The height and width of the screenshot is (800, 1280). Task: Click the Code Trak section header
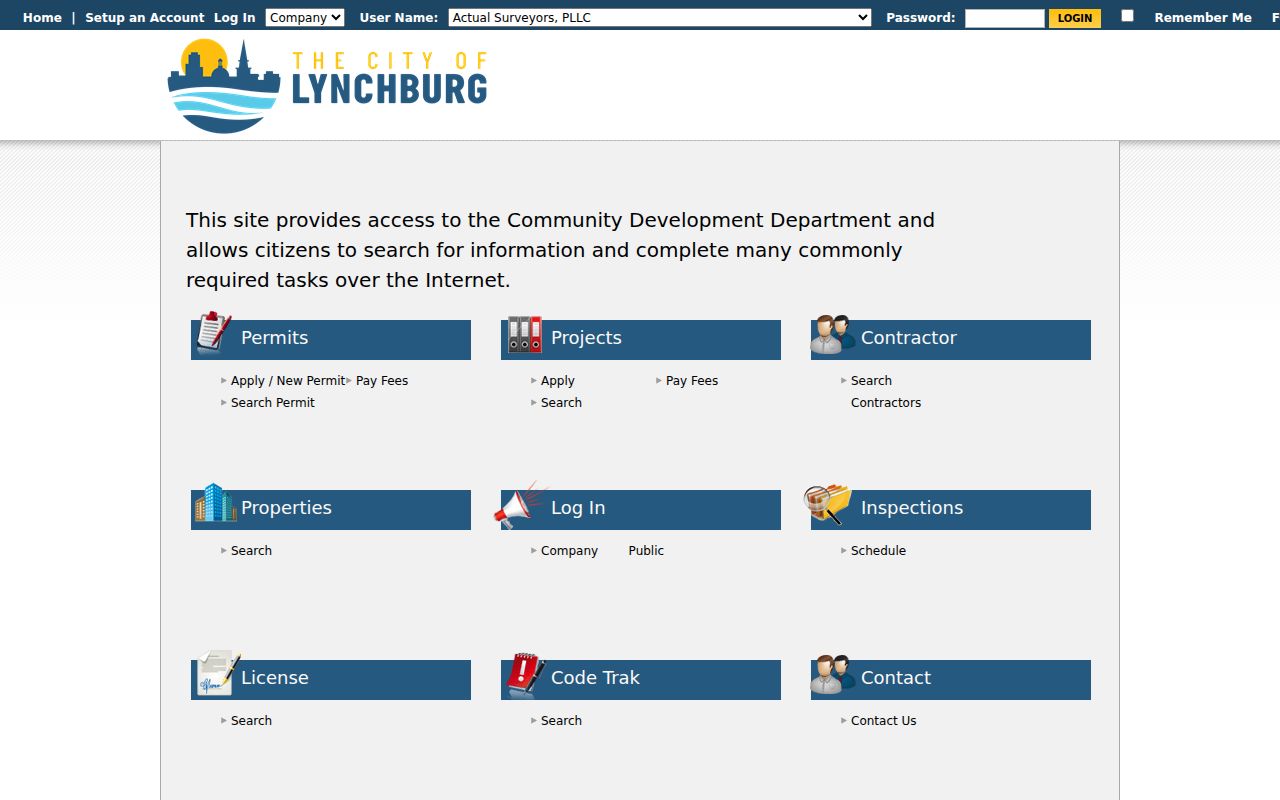click(x=641, y=680)
